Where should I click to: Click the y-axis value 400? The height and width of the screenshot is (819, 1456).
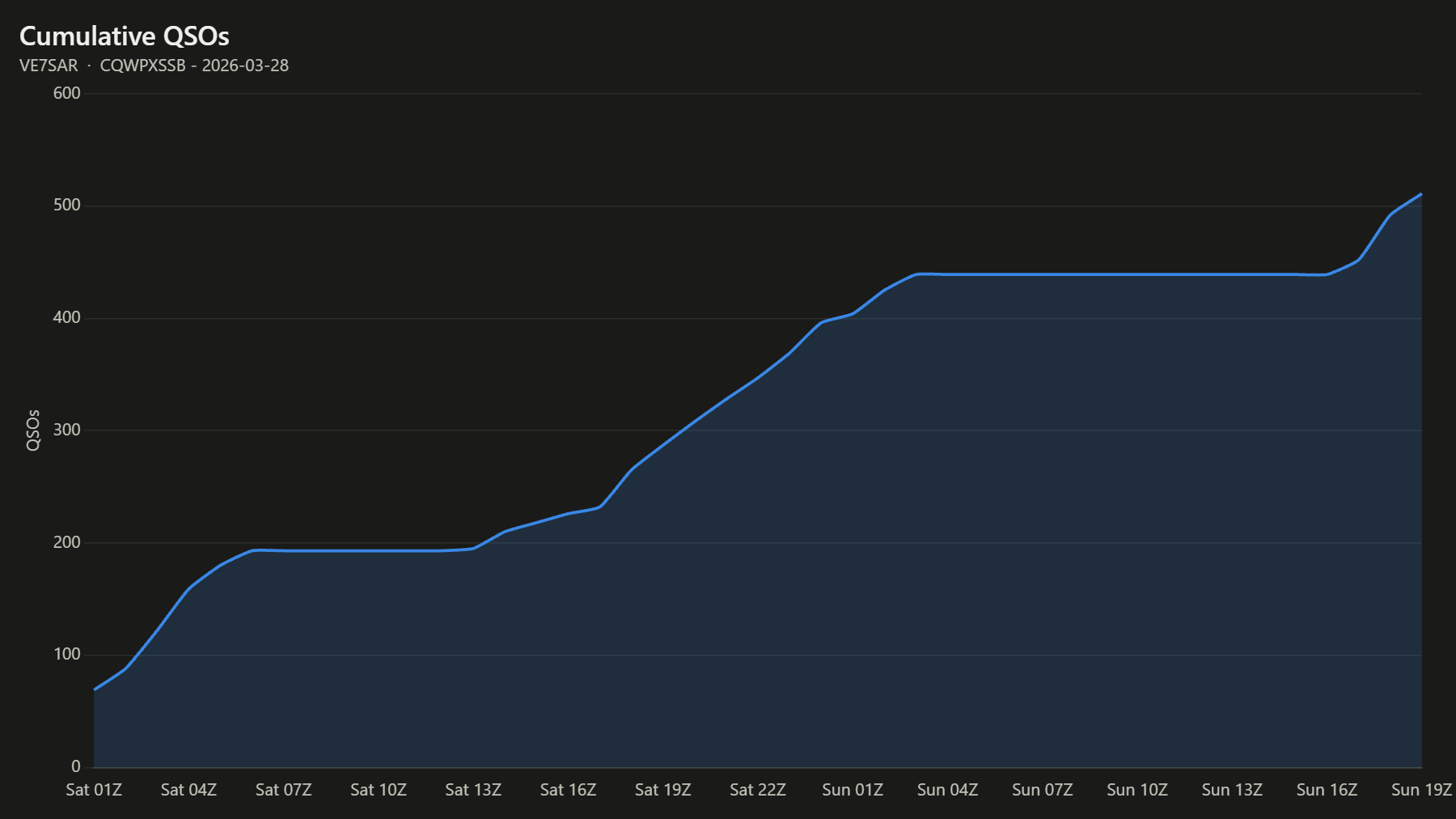(67, 318)
